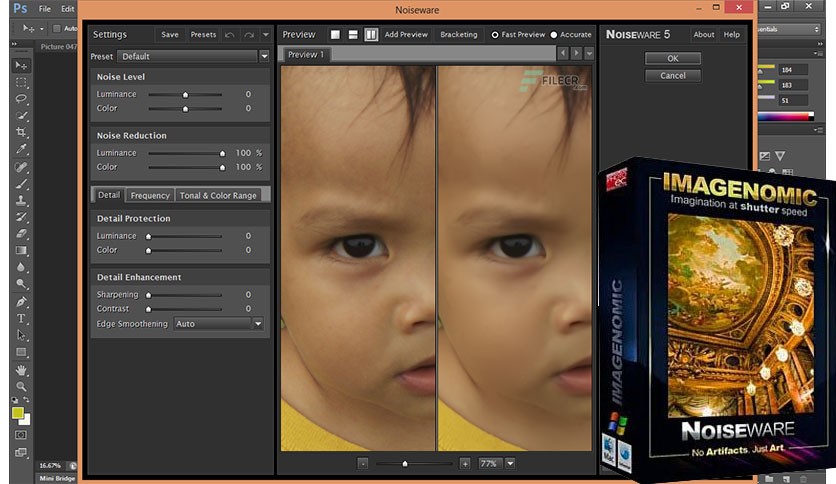This screenshot has height=484, width=836.
Task: Click Add Preview button
Action: click(x=406, y=35)
